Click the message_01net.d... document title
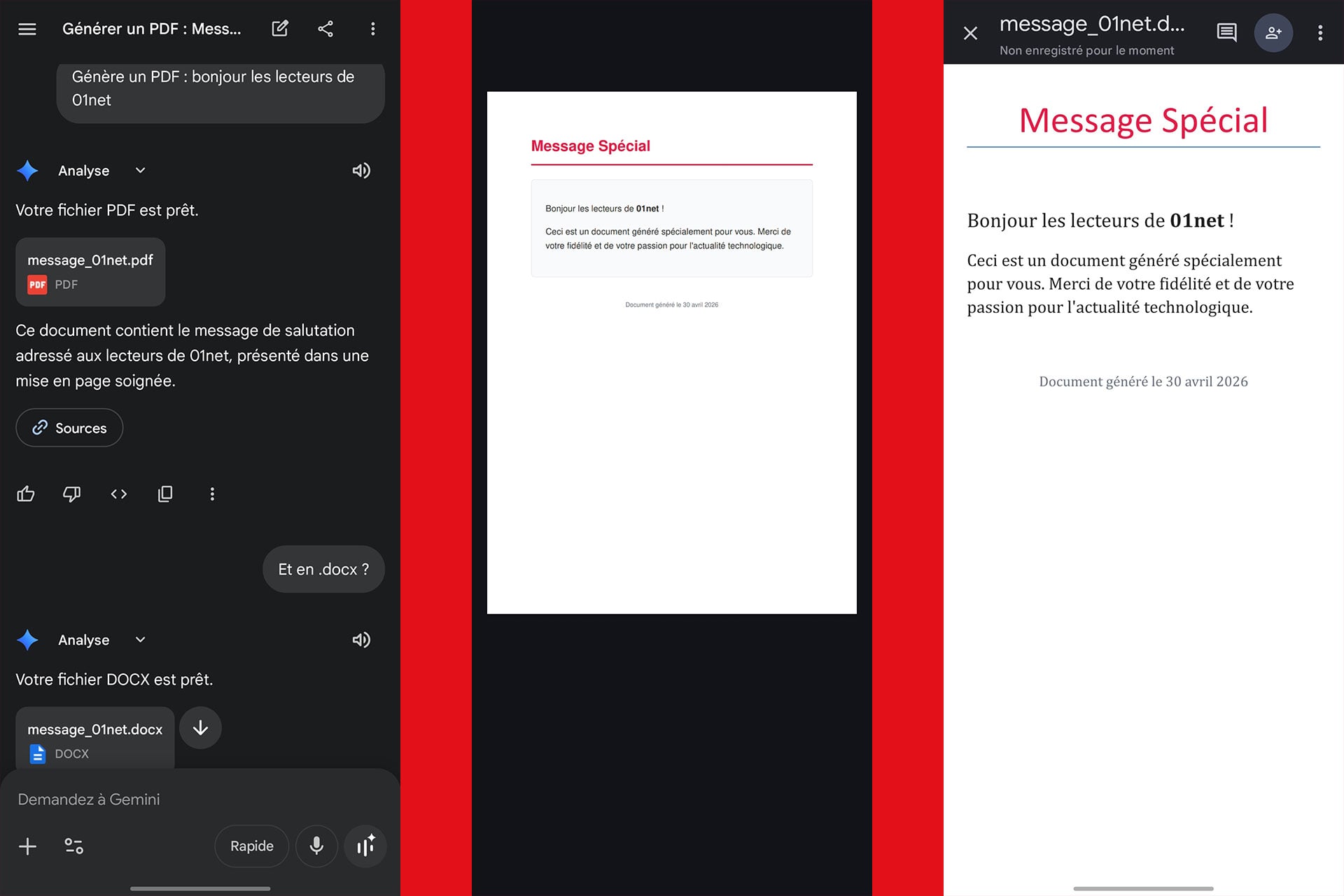The image size is (1344, 896). [1092, 24]
